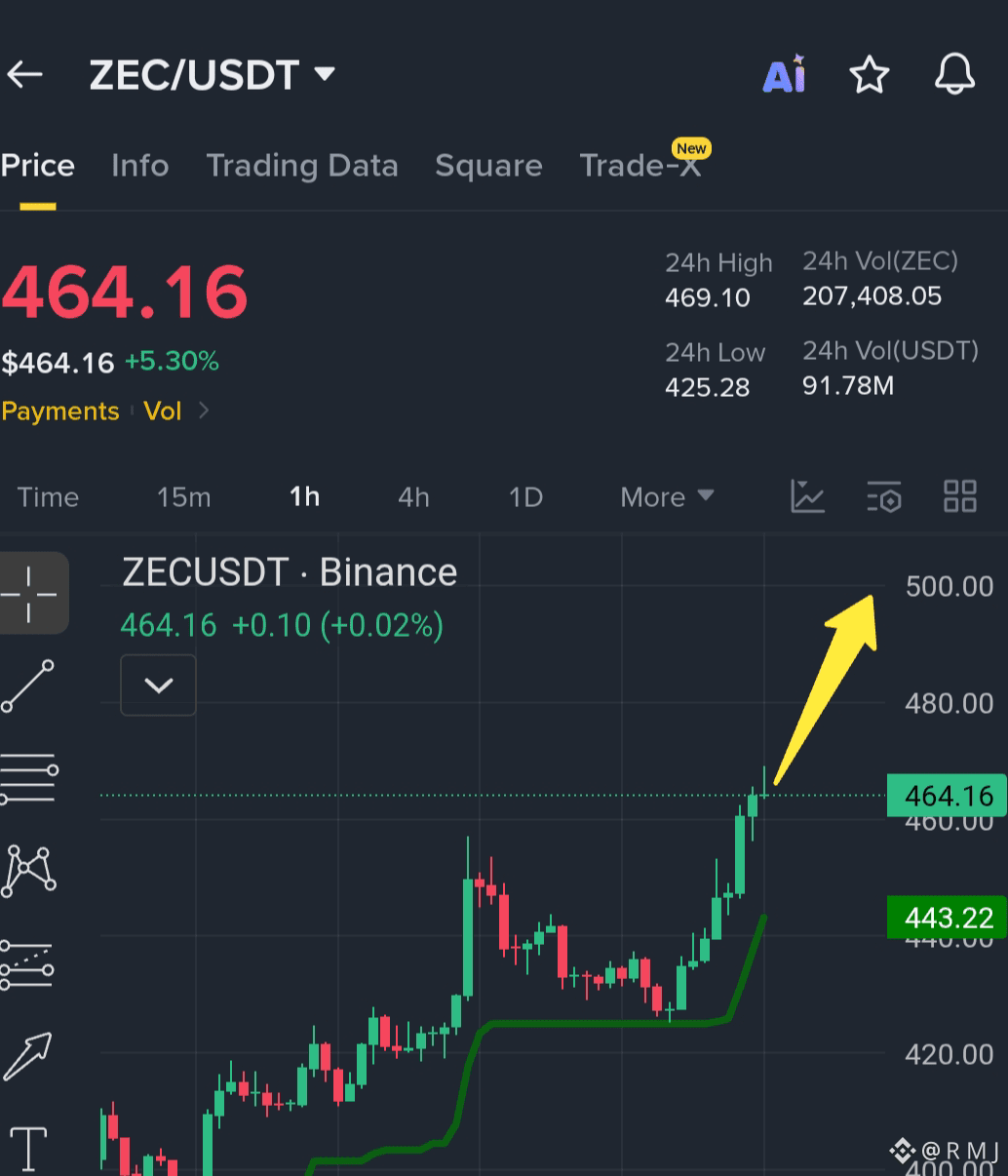Expand the chart legend chevron box

[158, 685]
